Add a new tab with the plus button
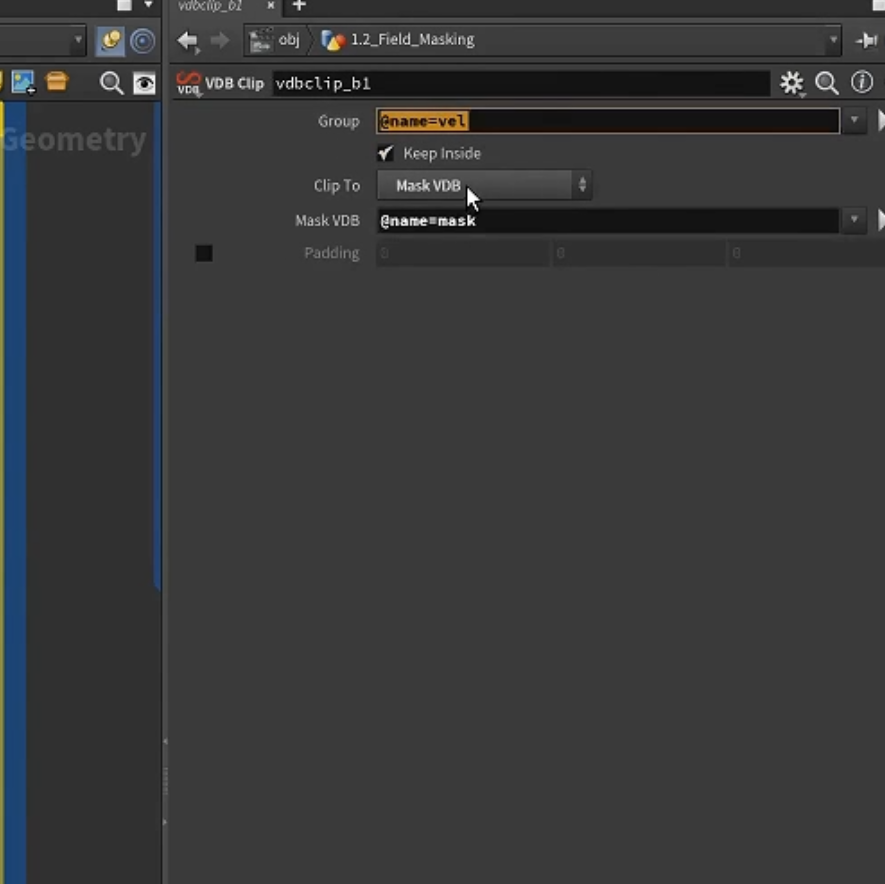The image size is (885, 884). coord(299,6)
